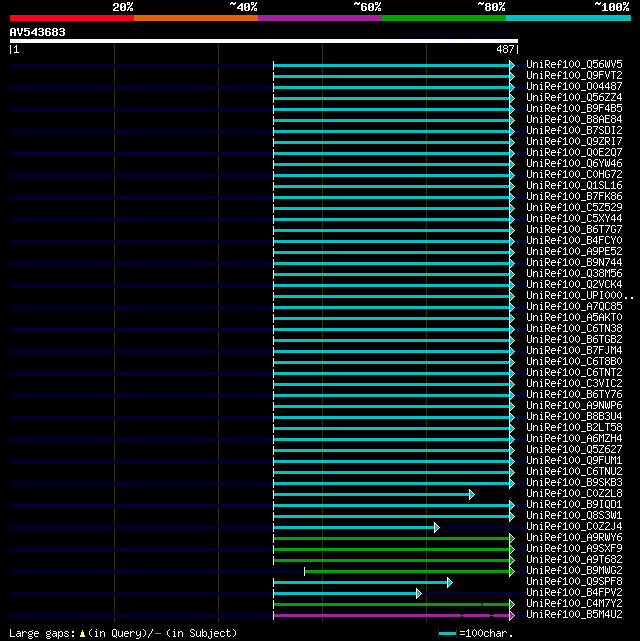The image size is (640, 641).
Task: Click the orange ~40% legend segment
Action: point(196,18)
